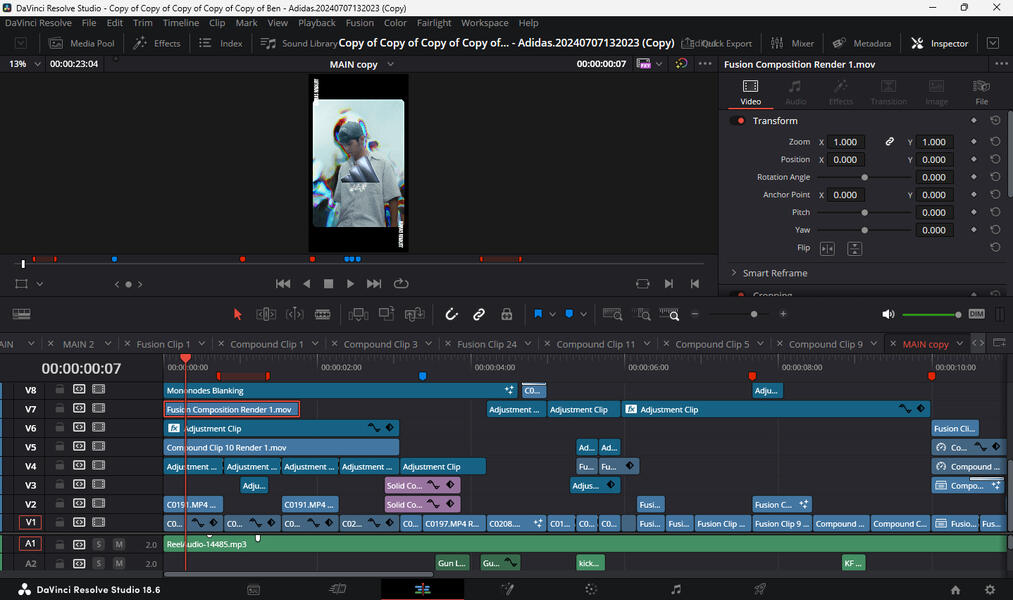Screen dimensions: 1013x600
Task: Toggle snapping in the timeline toolbar
Action: coord(450,313)
